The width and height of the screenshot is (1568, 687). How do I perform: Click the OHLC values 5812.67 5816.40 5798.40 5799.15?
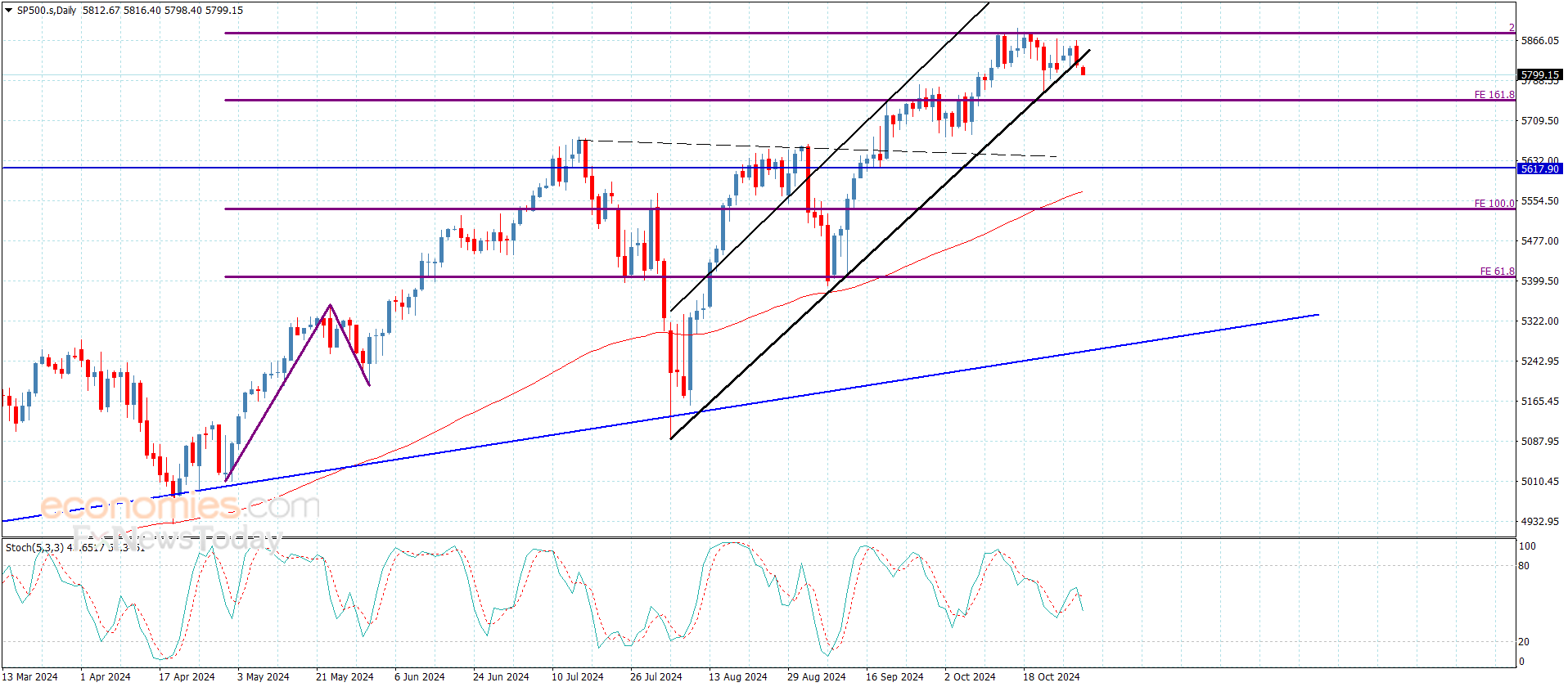click(163, 11)
